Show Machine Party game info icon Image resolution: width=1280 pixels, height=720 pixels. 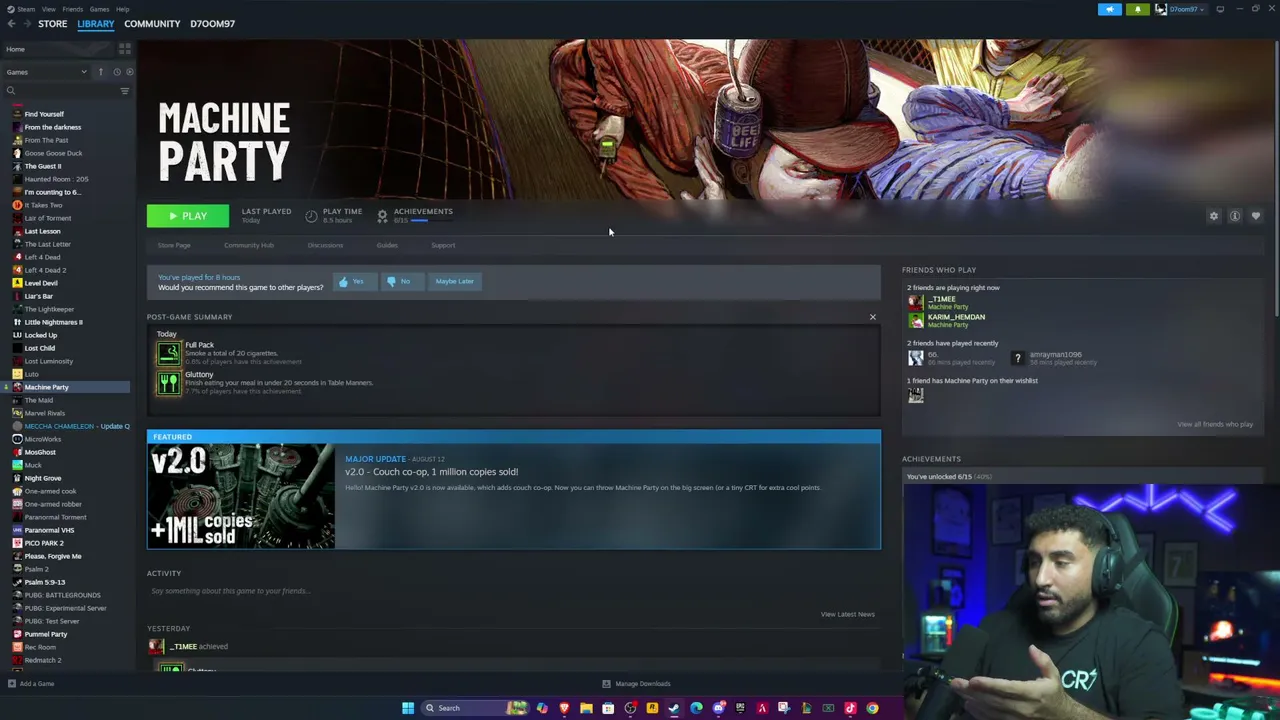tap(1235, 216)
